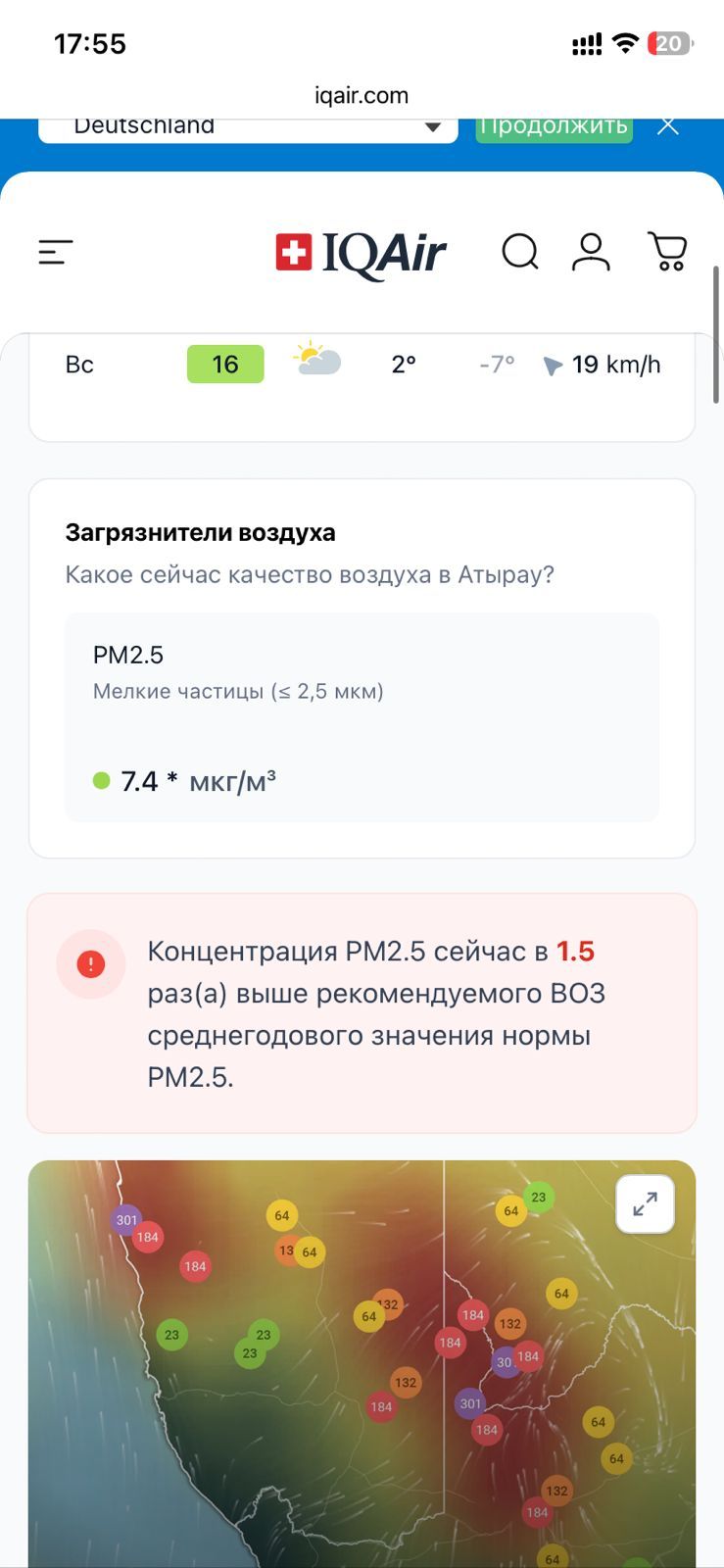The image size is (724, 1568).
Task: Dismiss the country selection banner
Action: [x=668, y=125]
